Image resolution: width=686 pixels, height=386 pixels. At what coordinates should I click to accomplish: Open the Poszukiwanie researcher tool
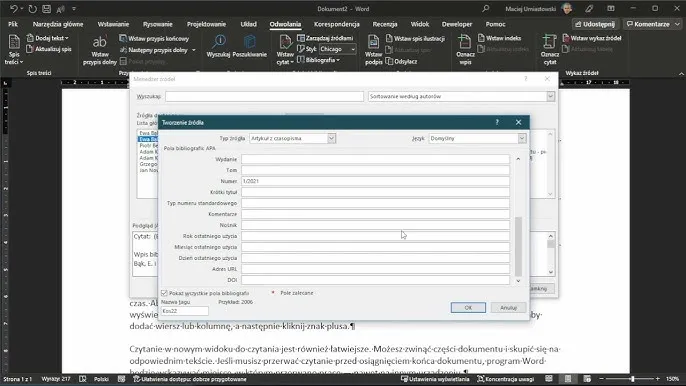pyautogui.click(x=249, y=46)
